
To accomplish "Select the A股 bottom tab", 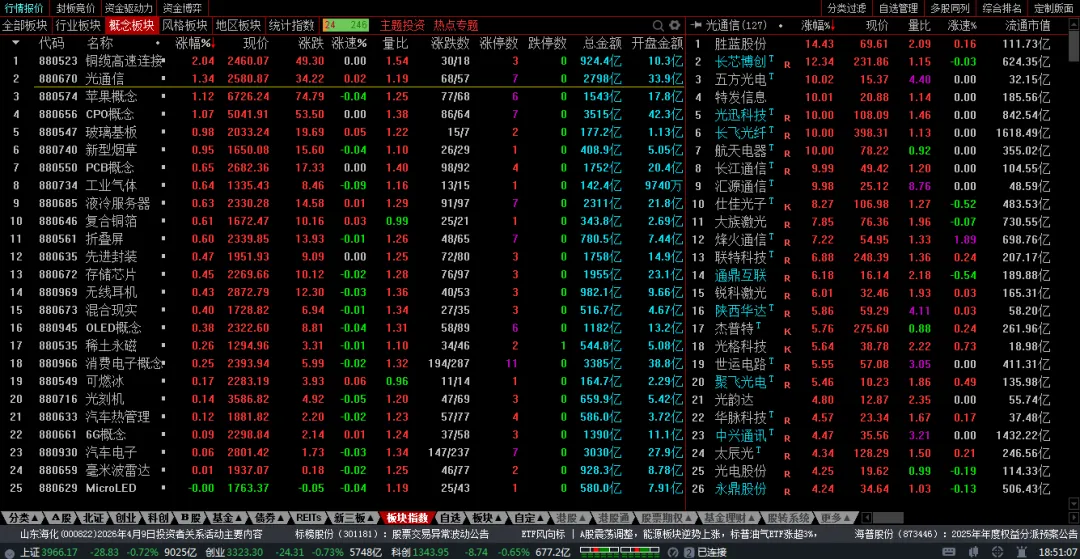I will click(60, 518).
